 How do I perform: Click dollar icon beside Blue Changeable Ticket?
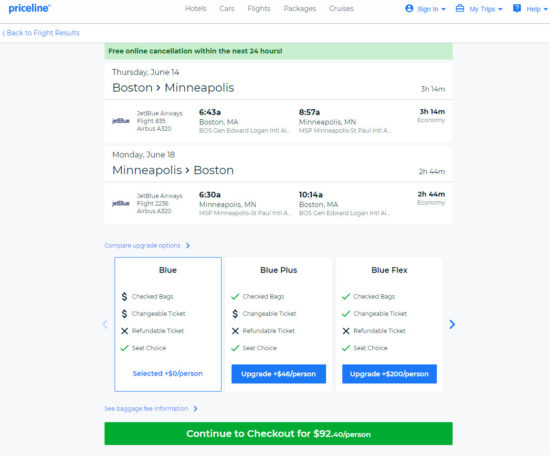coord(125,314)
